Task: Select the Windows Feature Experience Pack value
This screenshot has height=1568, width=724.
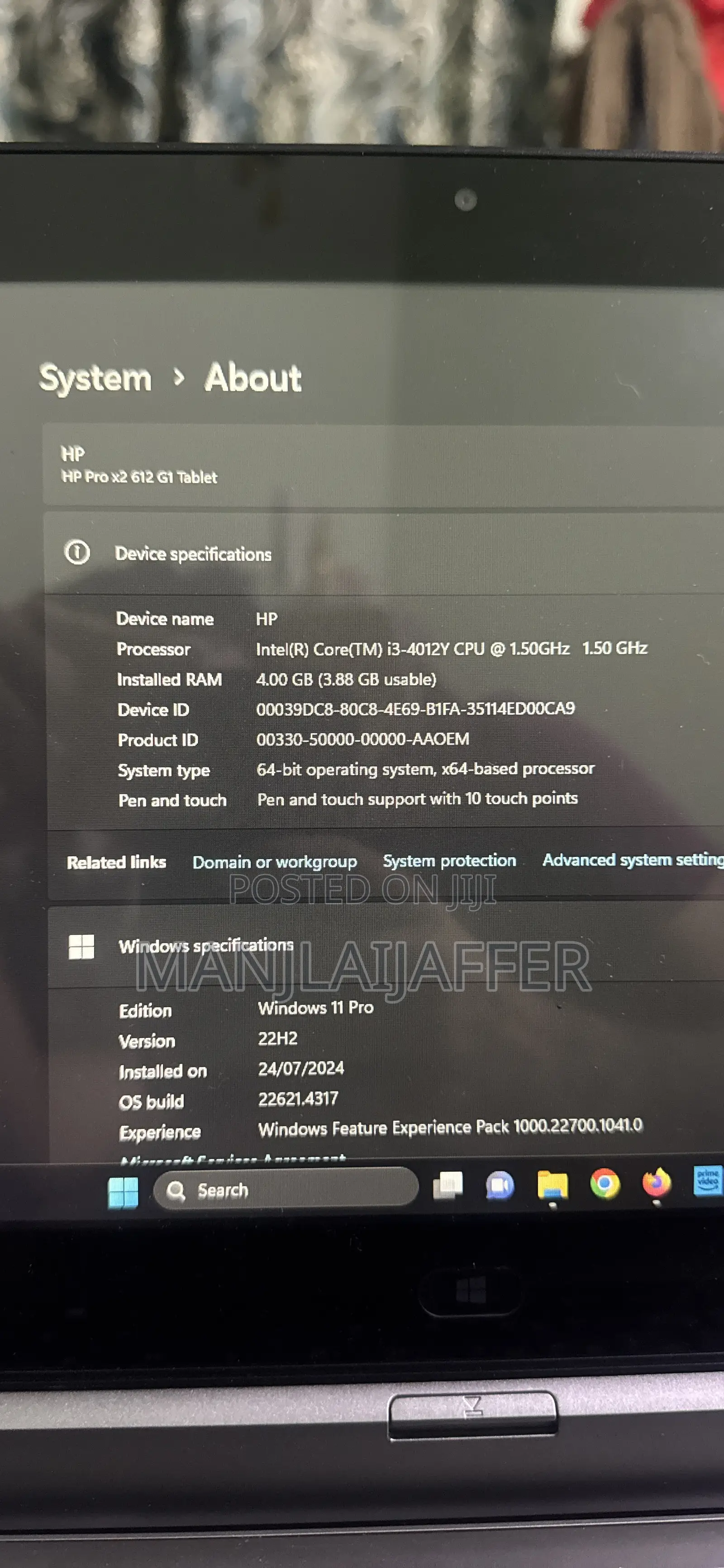Action: [x=451, y=1128]
